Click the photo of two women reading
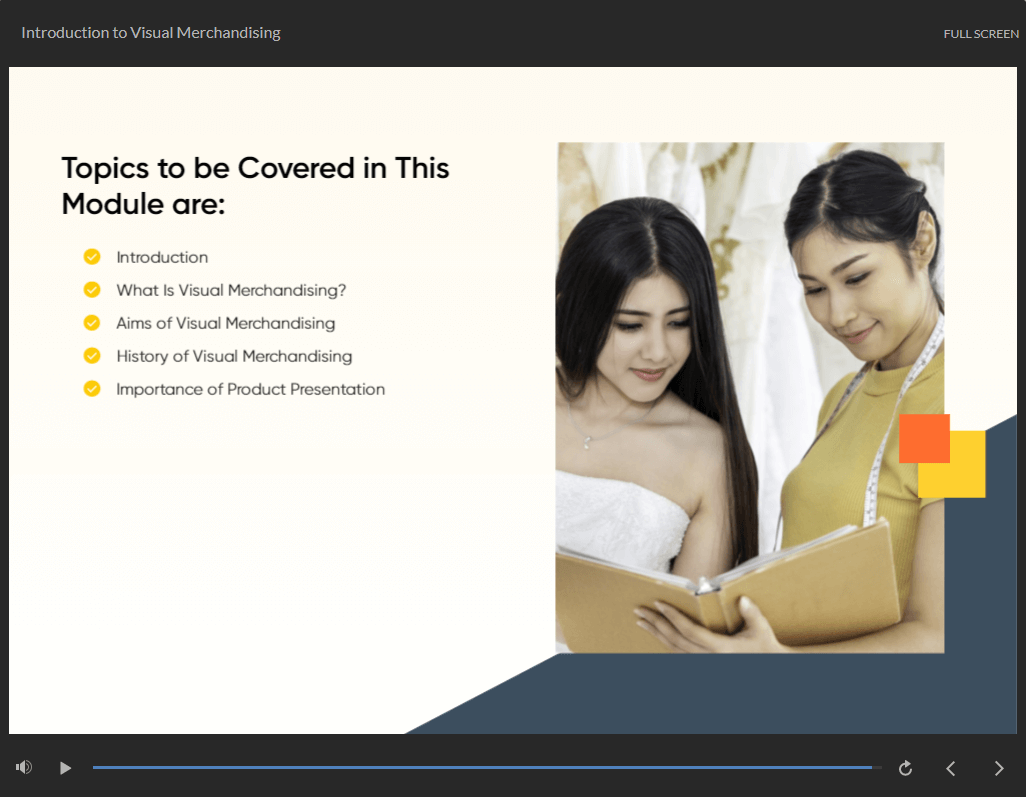 coord(750,398)
